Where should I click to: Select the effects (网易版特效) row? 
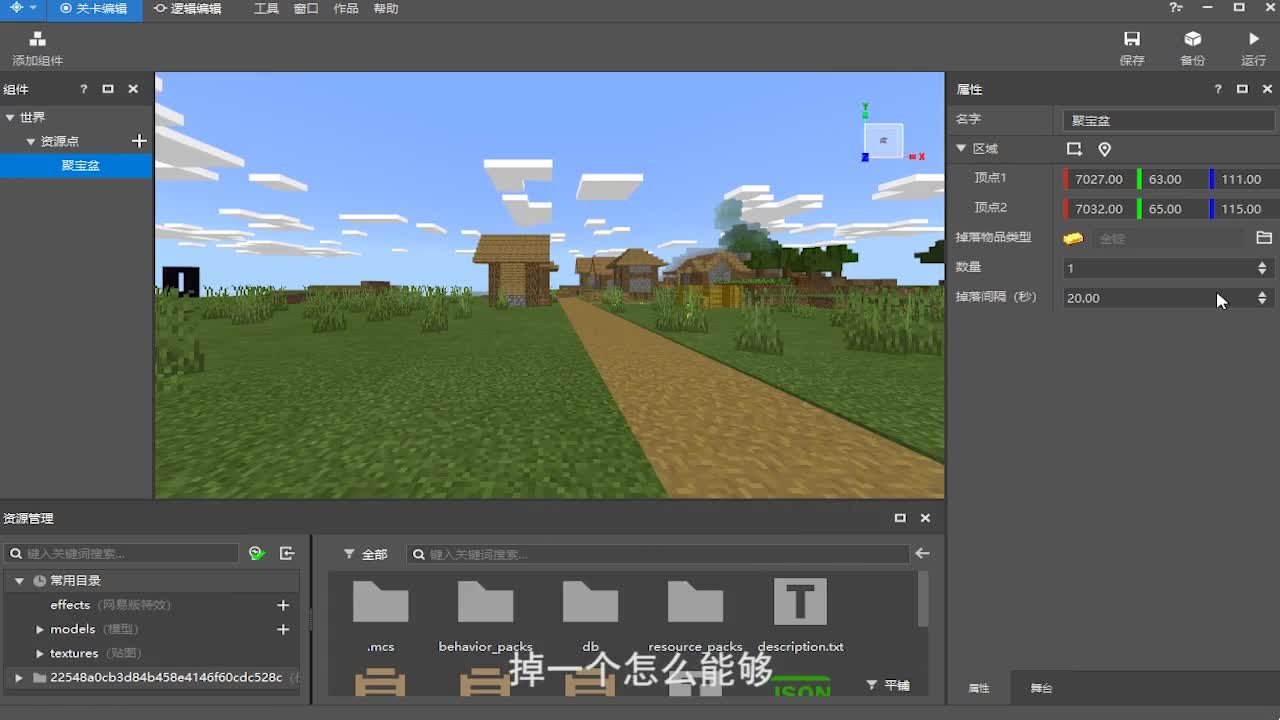(x=152, y=605)
